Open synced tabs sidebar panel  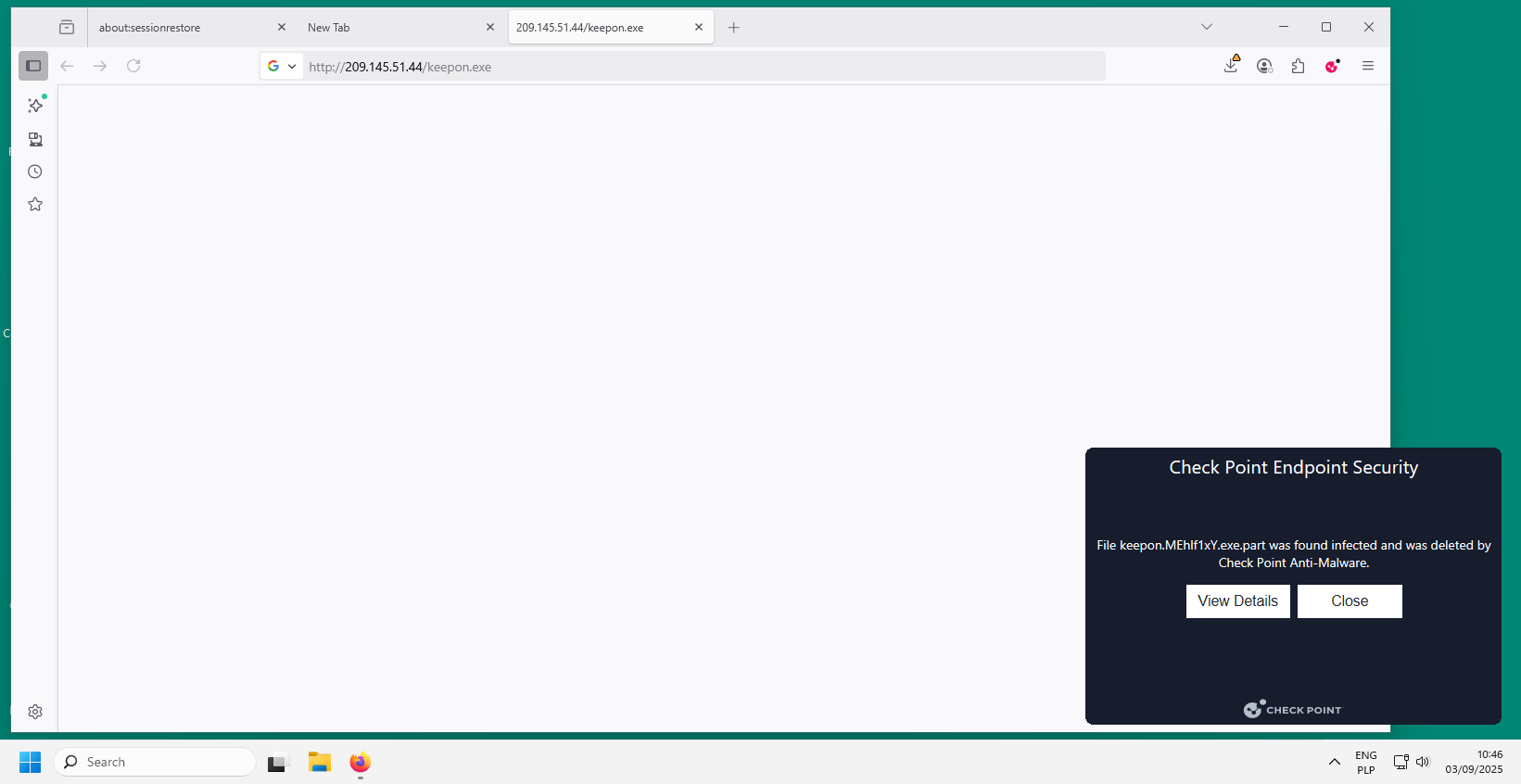click(35, 139)
